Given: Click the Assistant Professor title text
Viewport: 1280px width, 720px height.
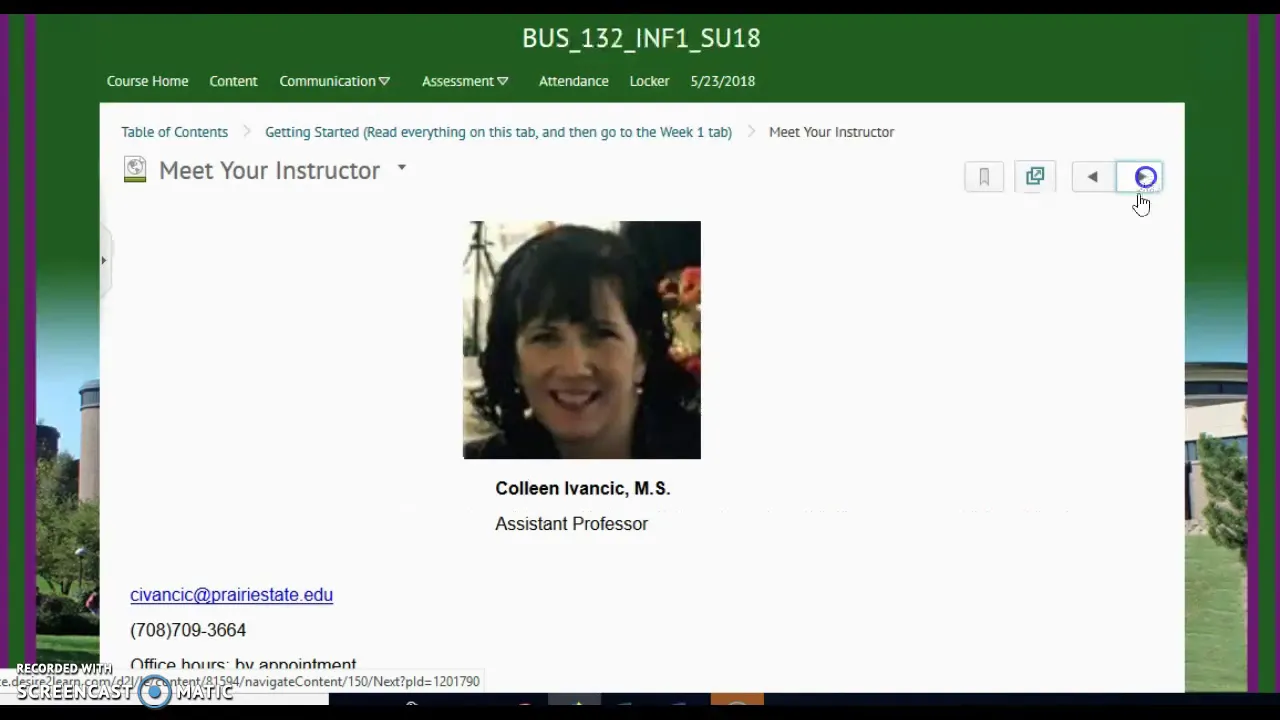Looking at the screenshot, I should click(x=571, y=524).
